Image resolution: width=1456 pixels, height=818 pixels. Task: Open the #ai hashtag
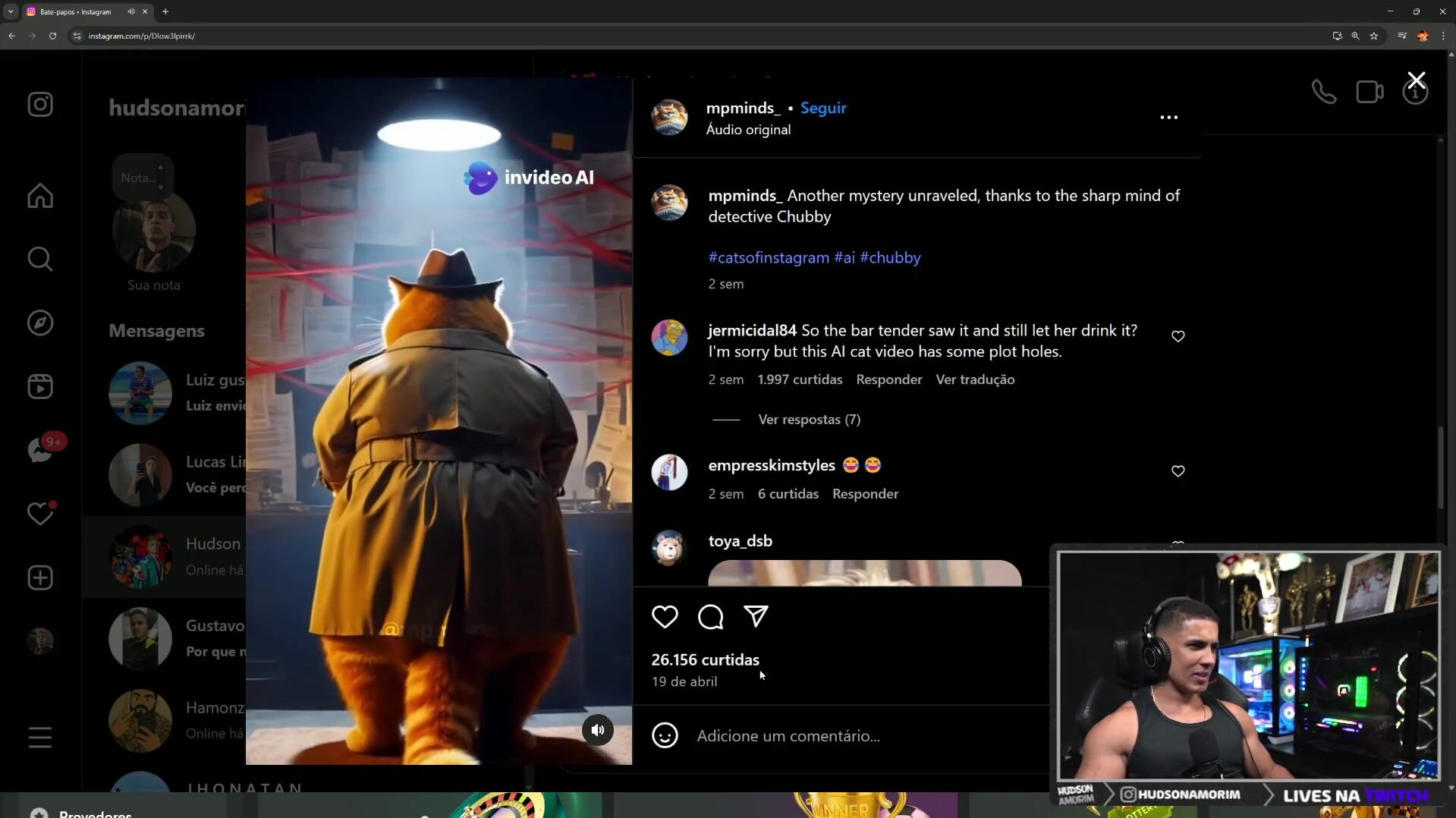[x=844, y=257]
